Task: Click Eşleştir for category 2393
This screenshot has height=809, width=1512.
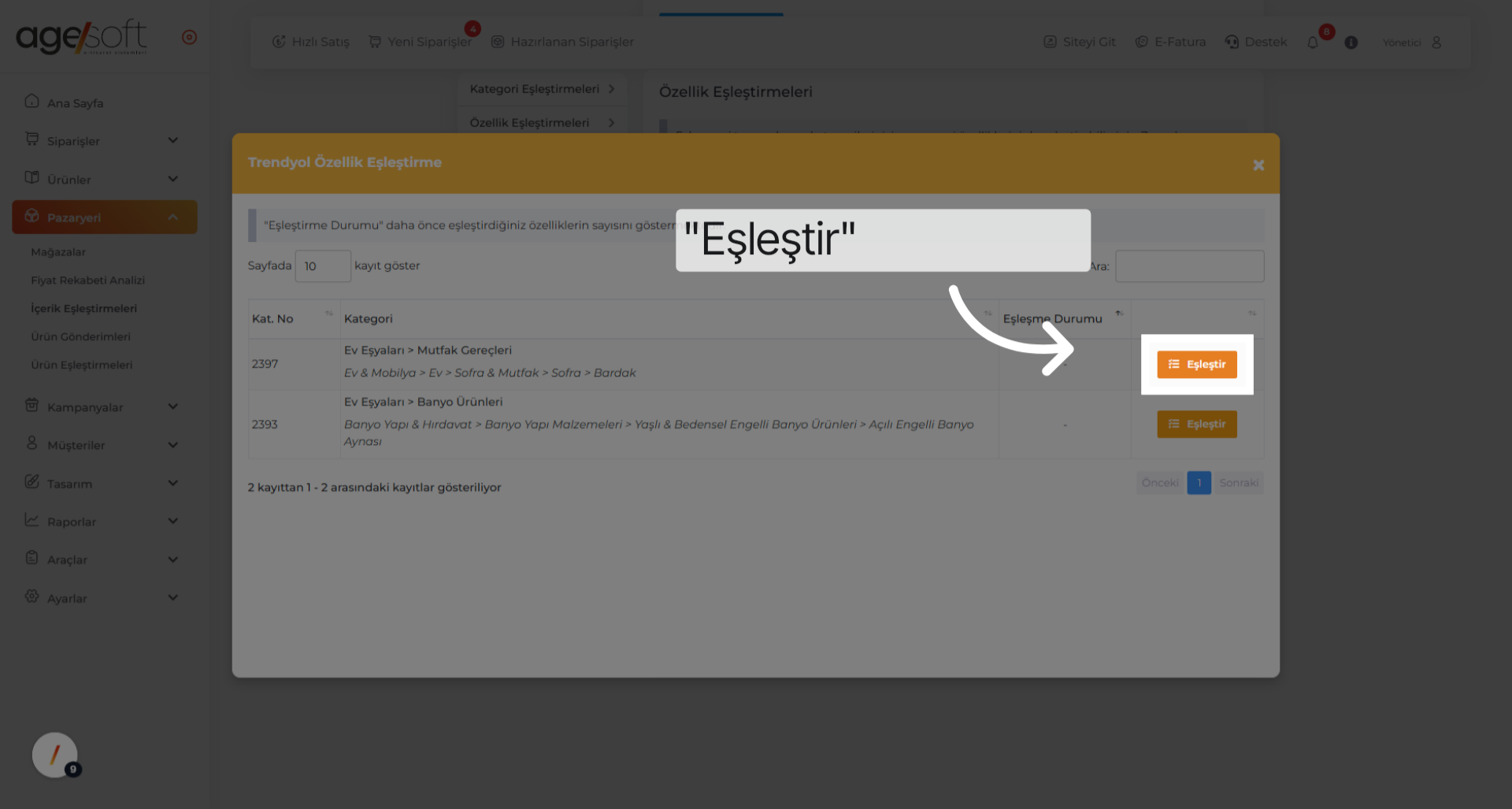Action: pos(1196,425)
